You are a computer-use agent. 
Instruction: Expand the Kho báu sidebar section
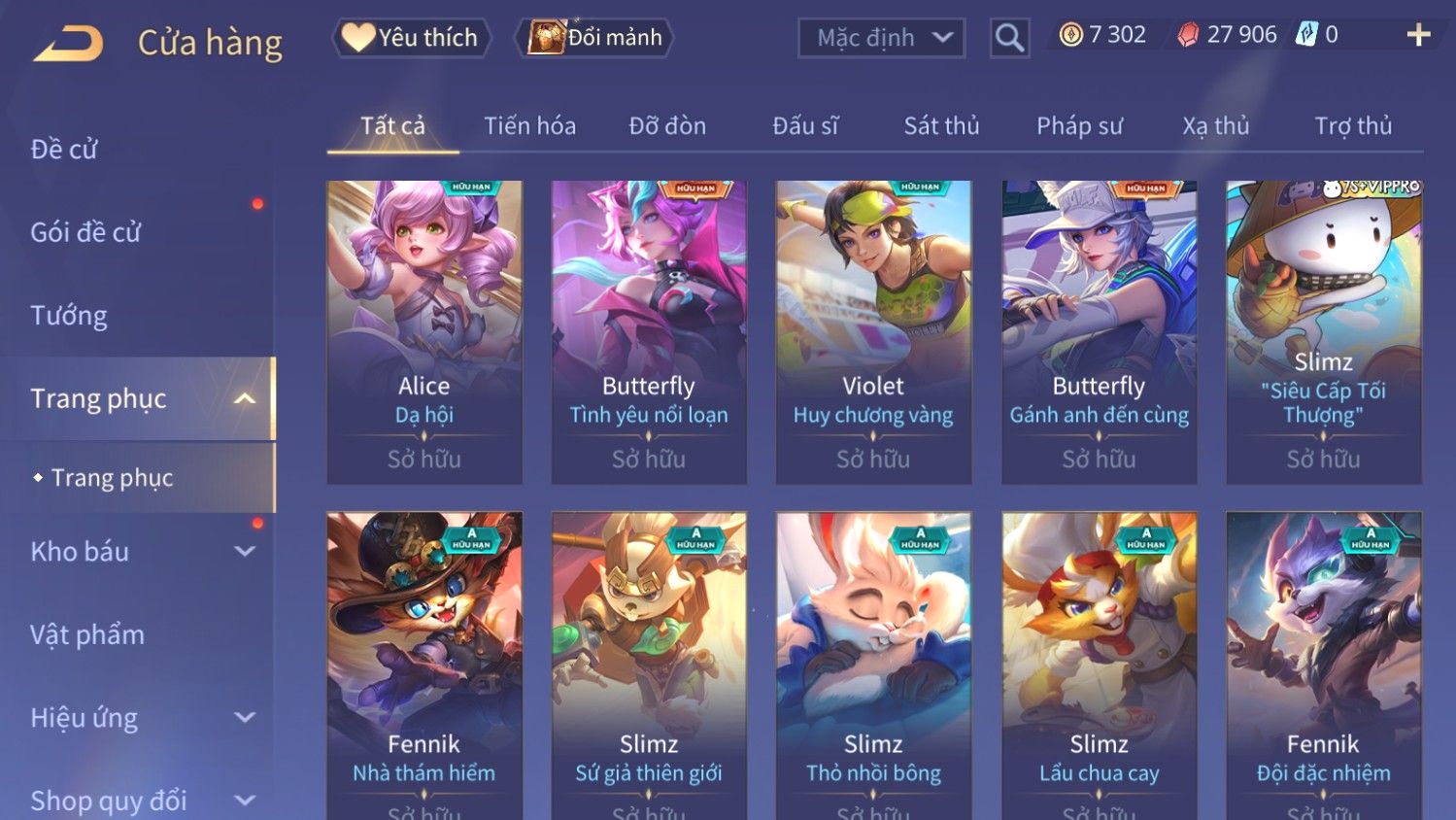tap(245, 551)
